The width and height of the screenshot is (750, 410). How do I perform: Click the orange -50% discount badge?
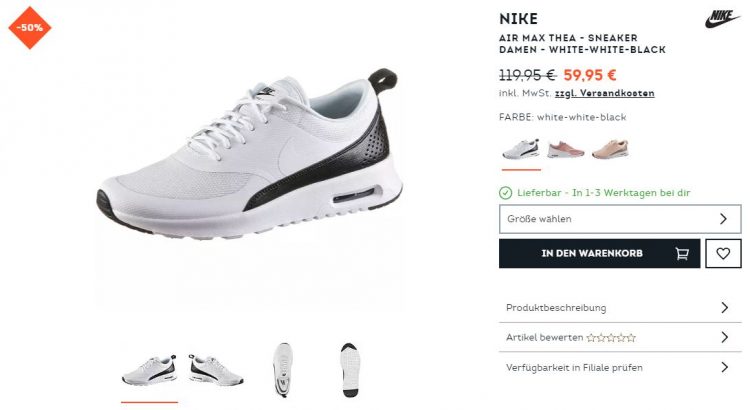[30, 28]
